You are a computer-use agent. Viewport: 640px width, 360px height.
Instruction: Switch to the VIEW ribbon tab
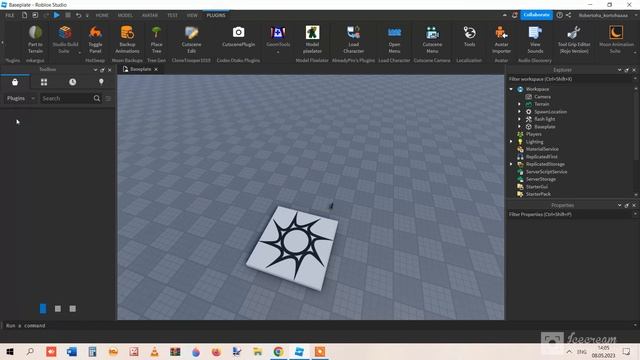point(192,15)
